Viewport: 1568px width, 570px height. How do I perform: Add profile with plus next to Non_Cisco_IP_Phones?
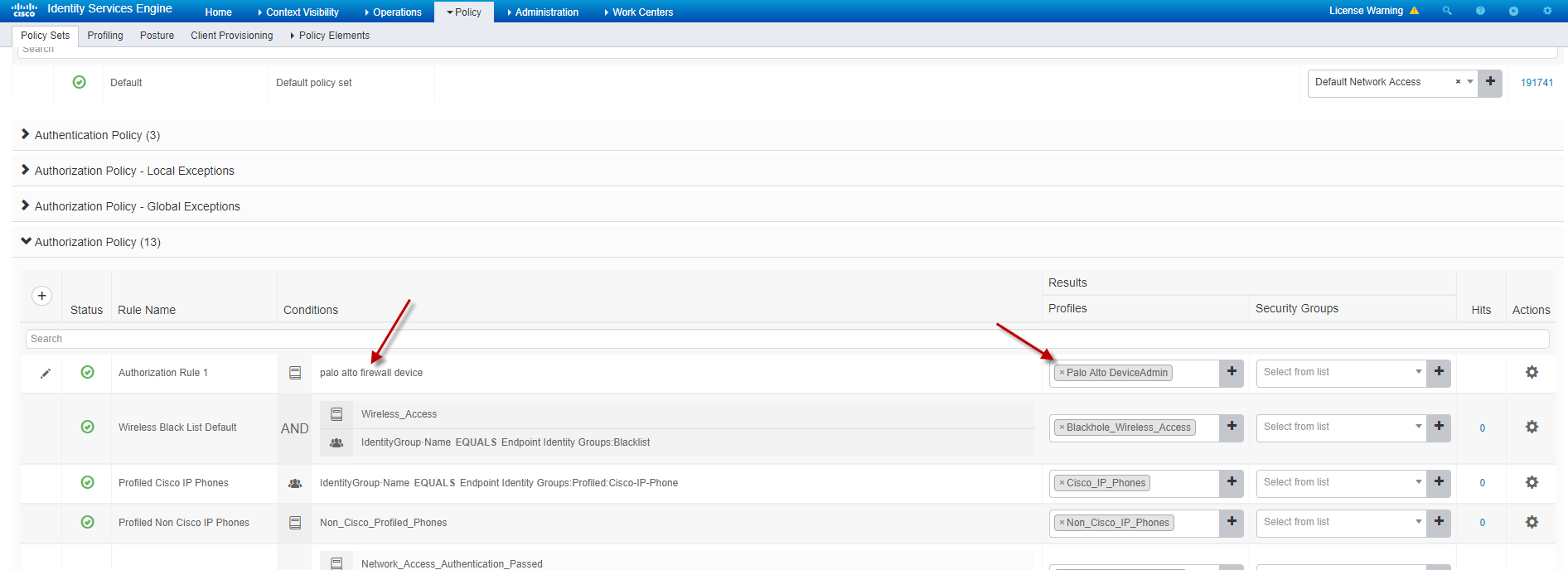click(1232, 522)
